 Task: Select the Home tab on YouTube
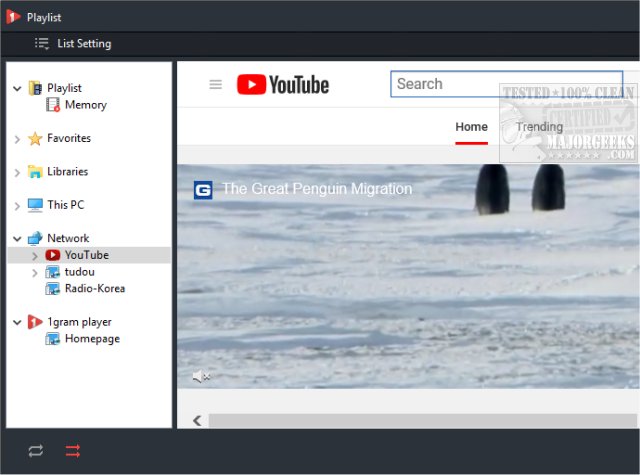[x=471, y=127]
